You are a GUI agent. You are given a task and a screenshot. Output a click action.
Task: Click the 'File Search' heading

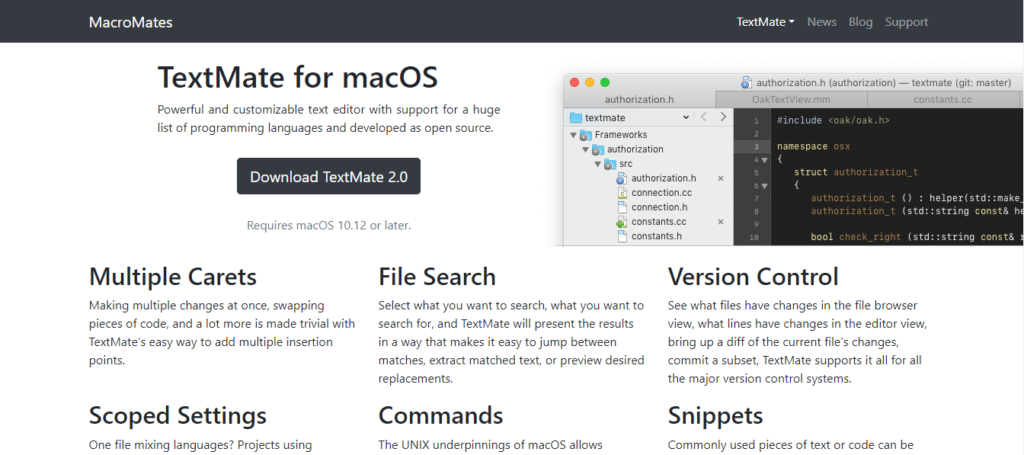coord(437,277)
